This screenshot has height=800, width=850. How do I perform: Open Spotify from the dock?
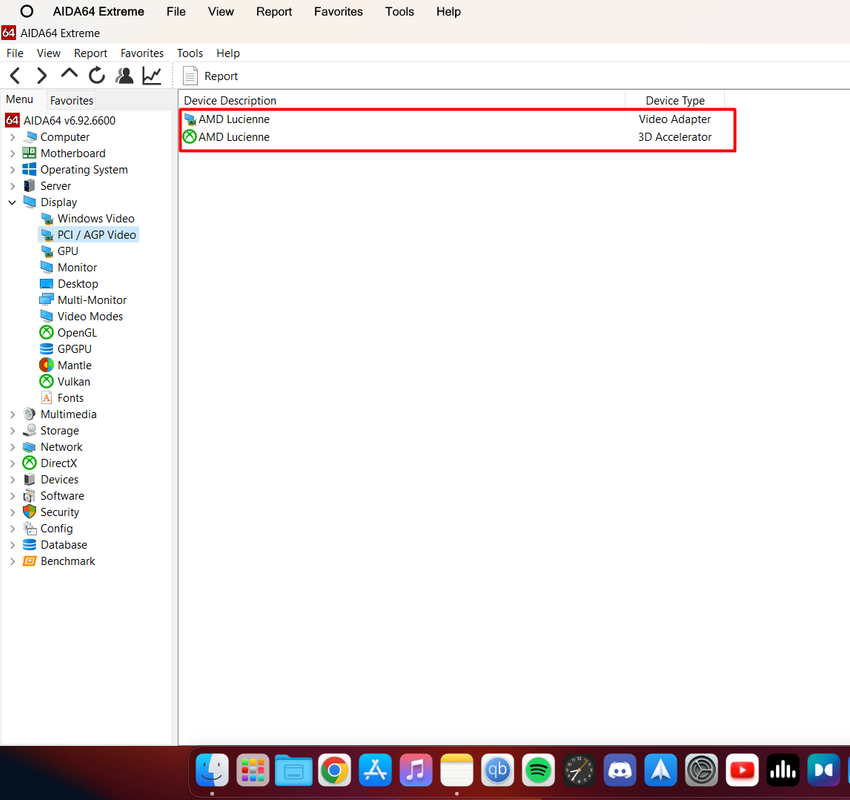tap(538, 770)
